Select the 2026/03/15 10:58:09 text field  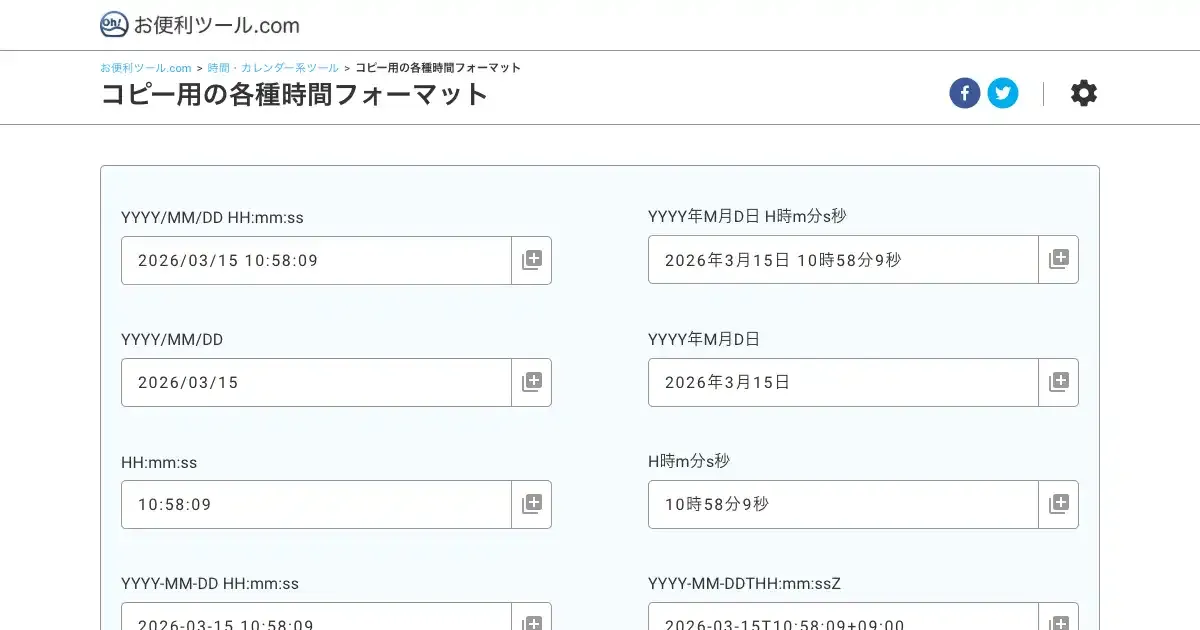pyautogui.click(x=316, y=260)
